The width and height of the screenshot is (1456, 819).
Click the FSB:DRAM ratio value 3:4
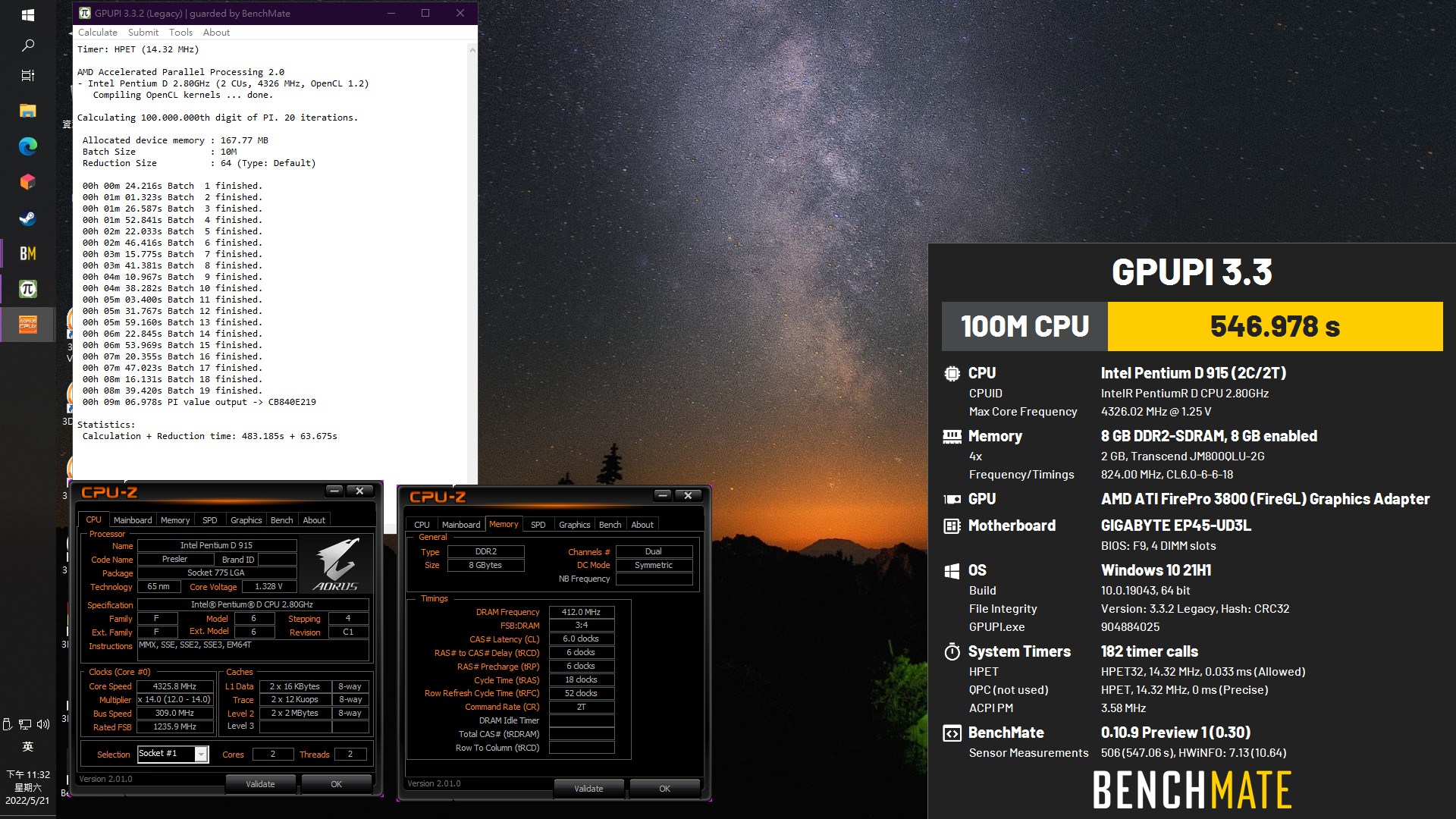[x=581, y=626]
